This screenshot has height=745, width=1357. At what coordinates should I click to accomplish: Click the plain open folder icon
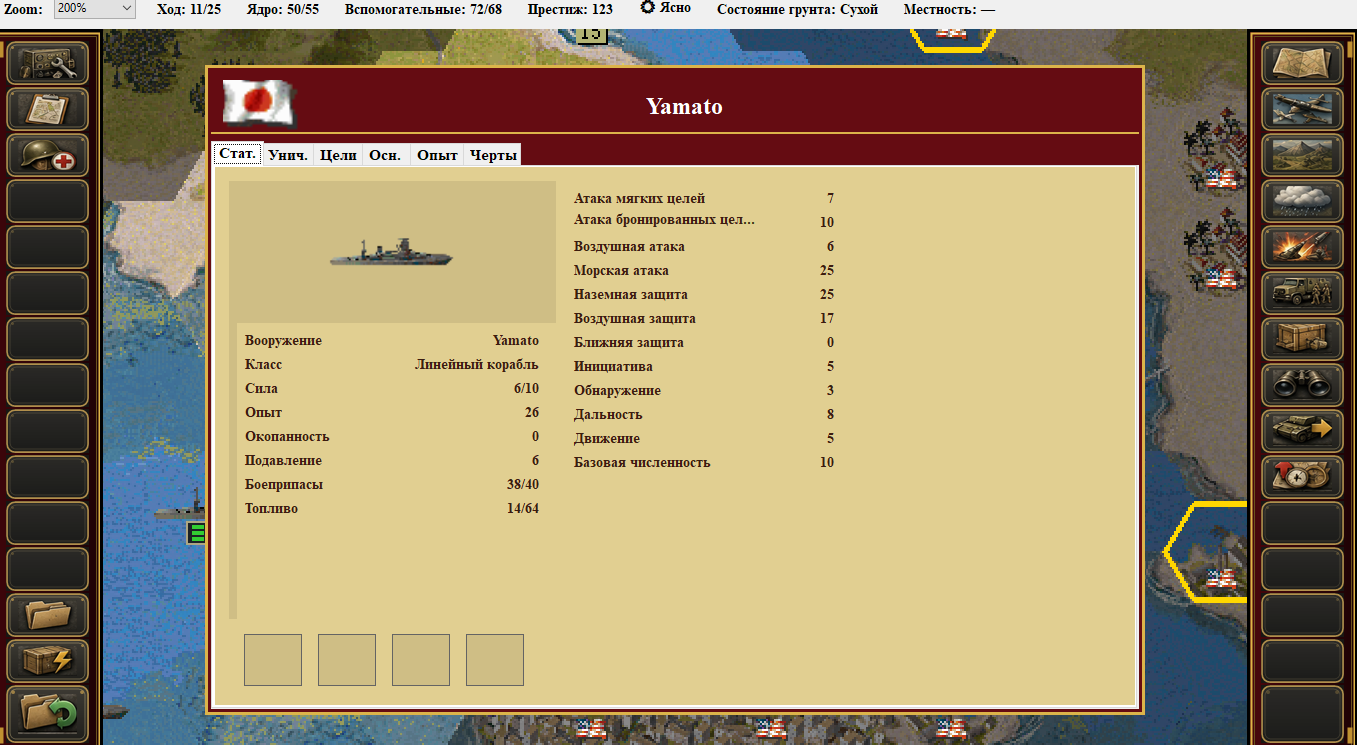[x=48, y=615]
